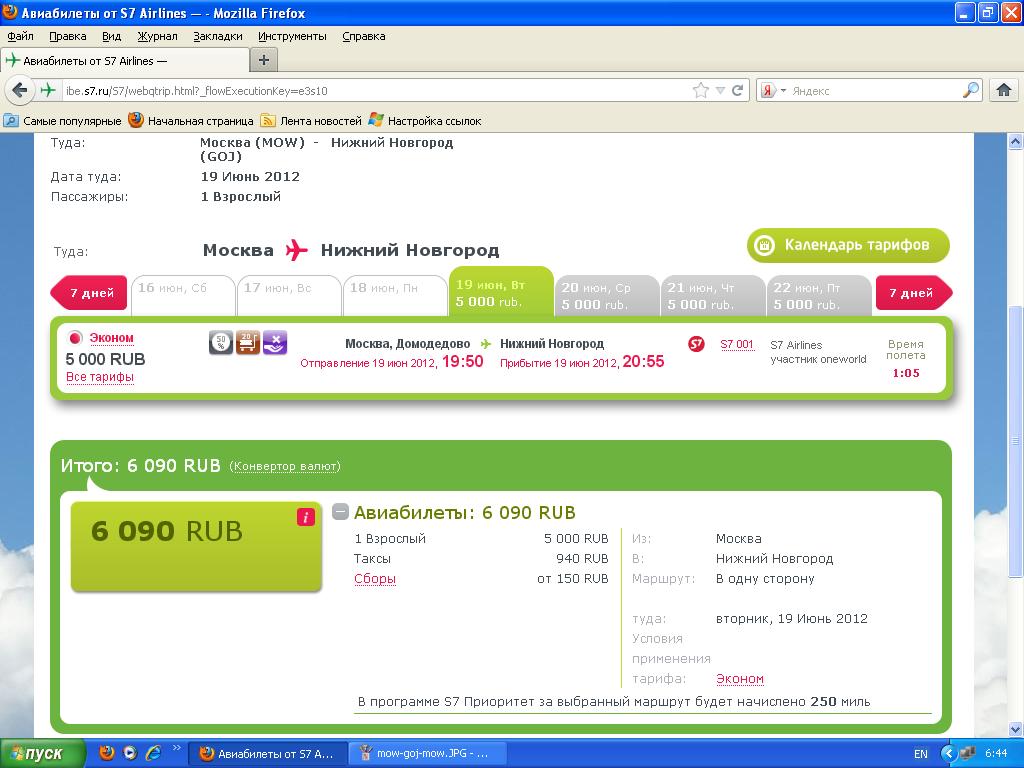
Task: Select the 20 июн, Ср date tab
Action: coord(607,295)
